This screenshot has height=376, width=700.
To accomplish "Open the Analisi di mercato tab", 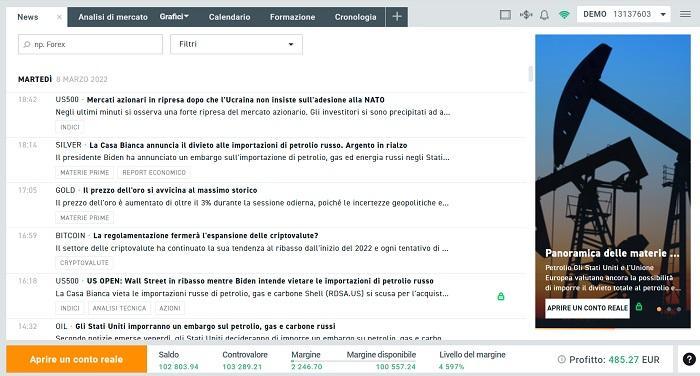I will (113, 17).
